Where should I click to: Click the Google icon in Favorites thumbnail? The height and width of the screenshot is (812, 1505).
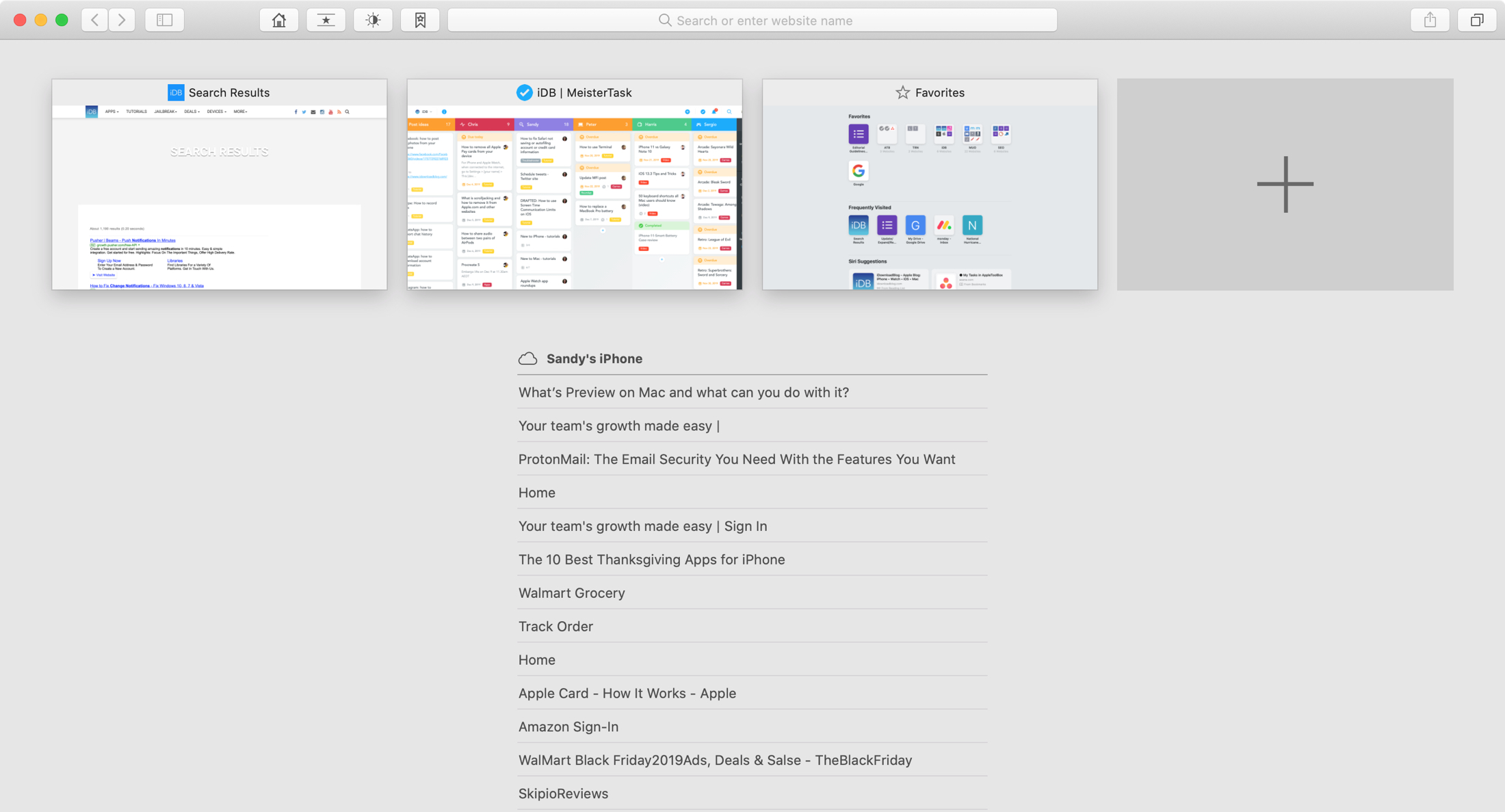tap(859, 171)
